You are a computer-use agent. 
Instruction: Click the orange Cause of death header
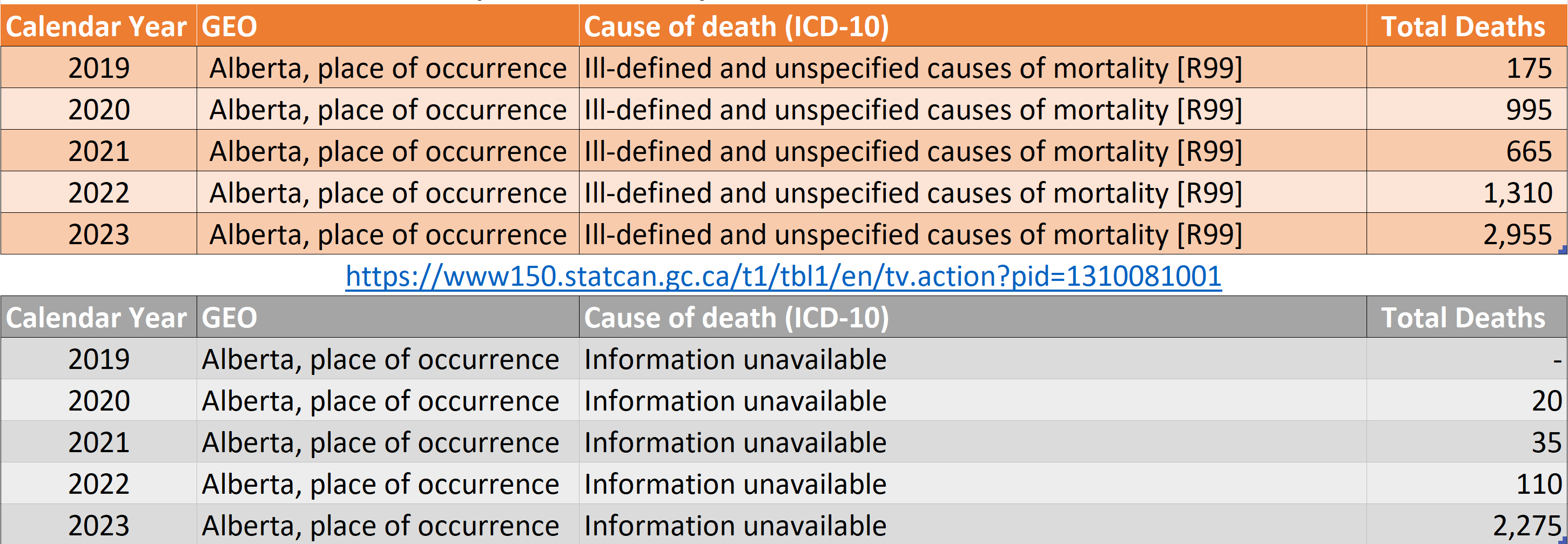coord(973,25)
